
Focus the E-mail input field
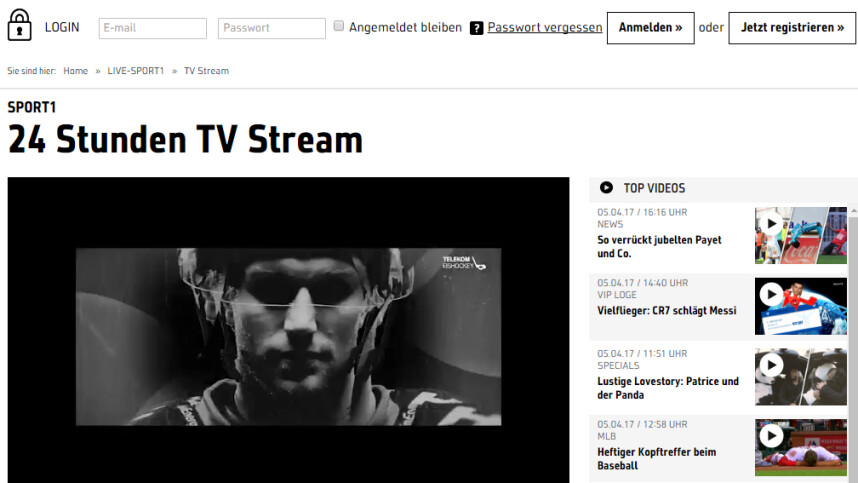[153, 28]
